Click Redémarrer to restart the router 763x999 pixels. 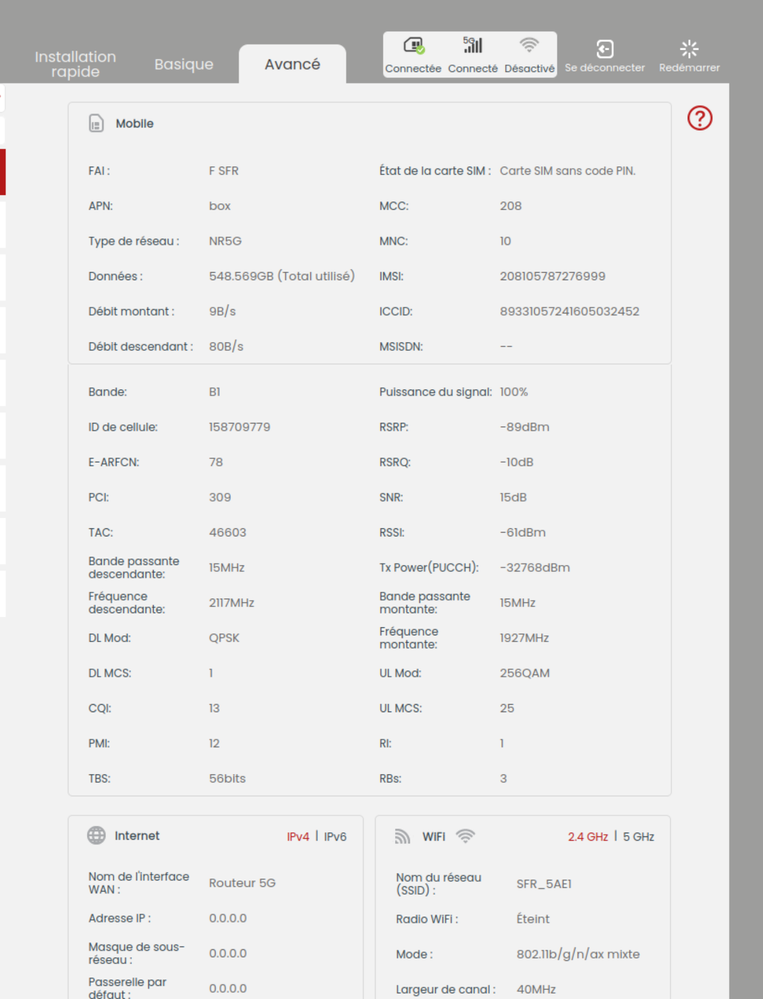coord(688,54)
